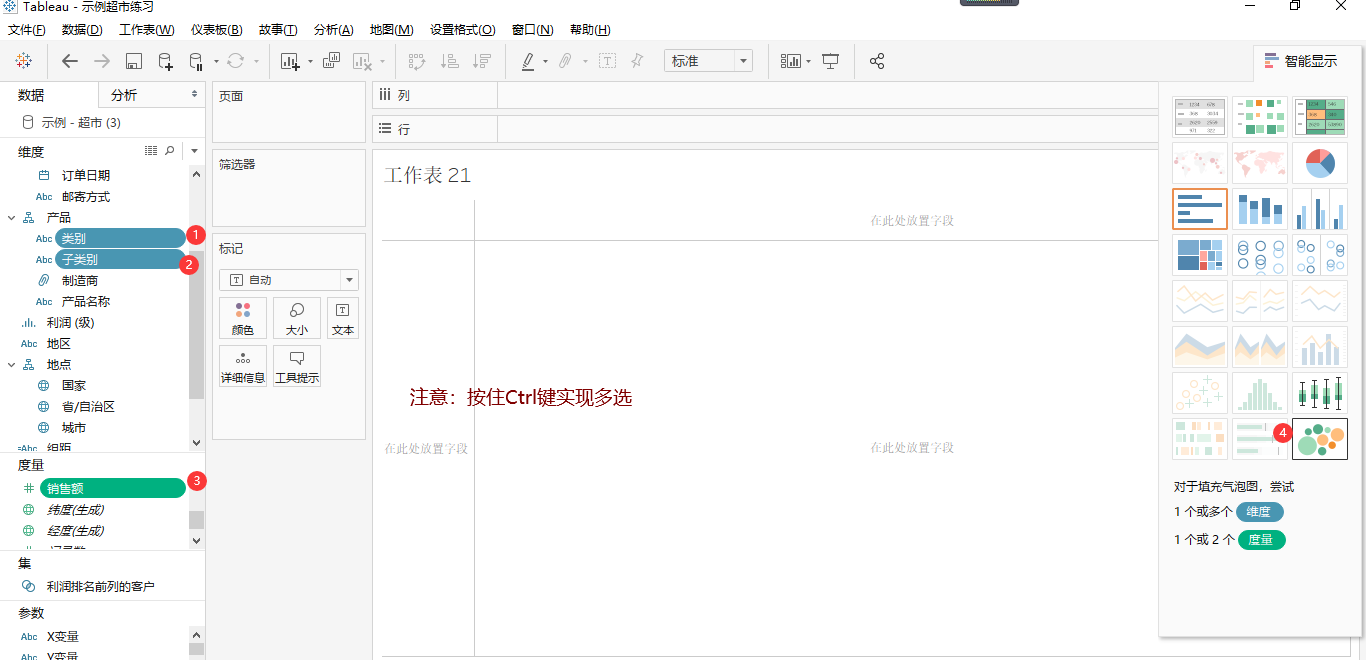Image resolution: width=1366 pixels, height=660 pixels.
Task: Open the 分析(A) menu
Action: click(333, 30)
